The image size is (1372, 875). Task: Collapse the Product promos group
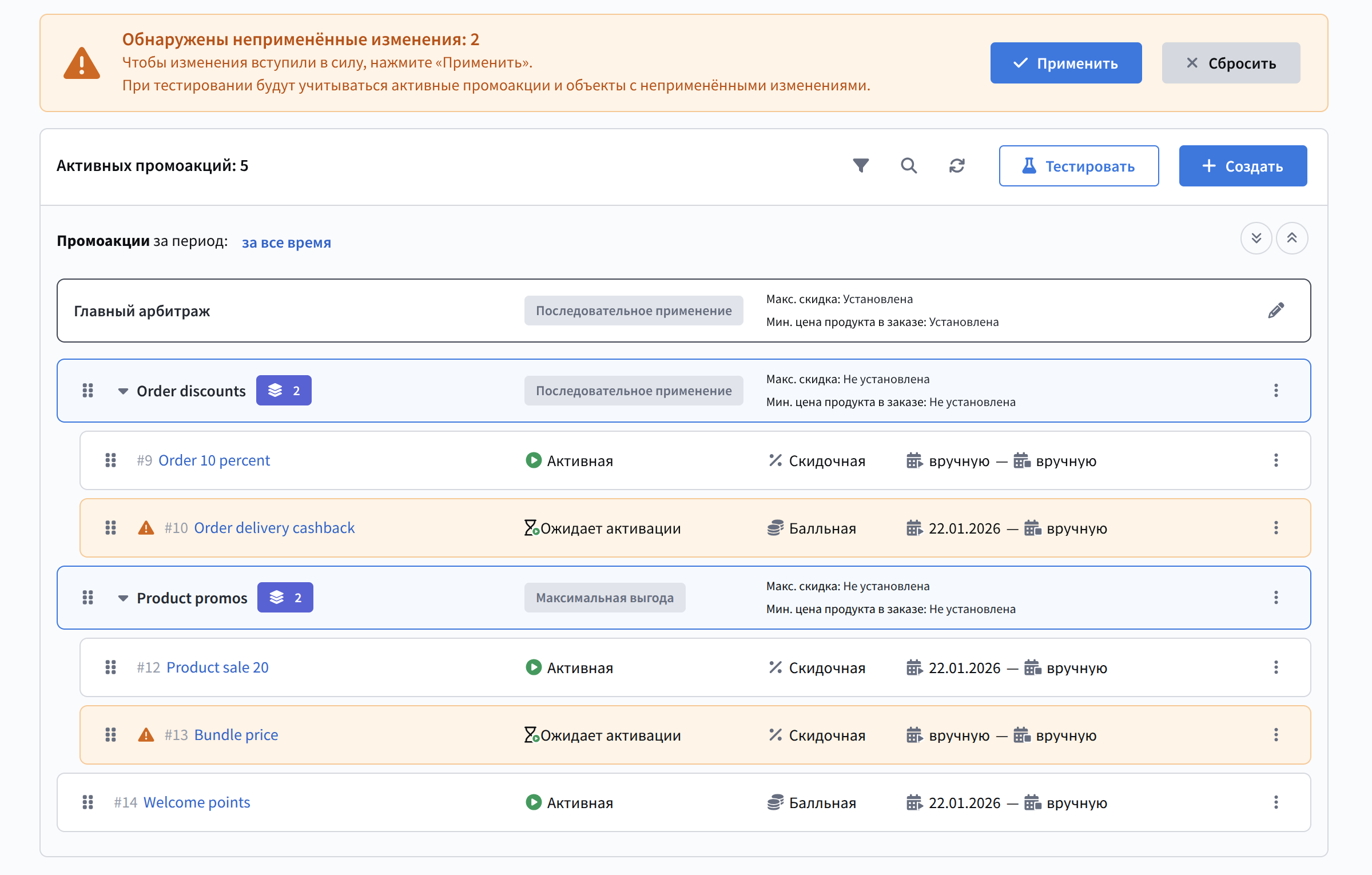(123, 598)
